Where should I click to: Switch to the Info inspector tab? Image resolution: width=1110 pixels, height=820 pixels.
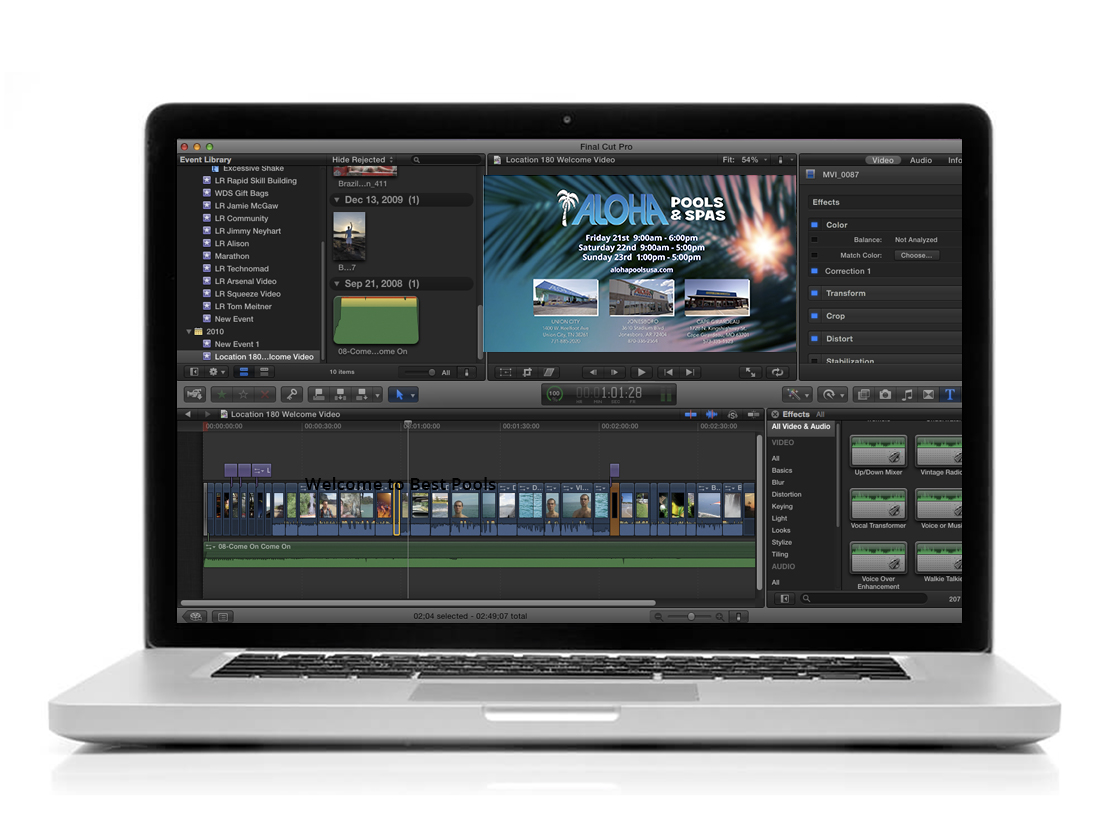point(954,160)
